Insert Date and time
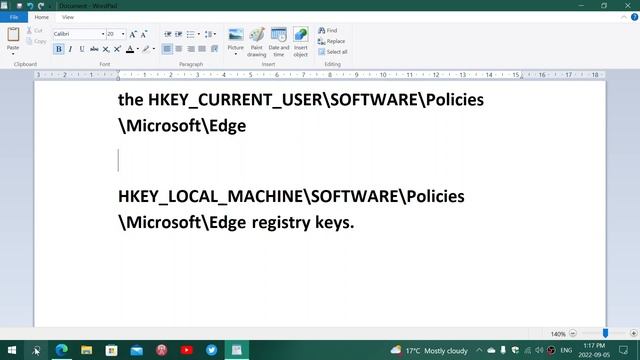 point(279,42)
